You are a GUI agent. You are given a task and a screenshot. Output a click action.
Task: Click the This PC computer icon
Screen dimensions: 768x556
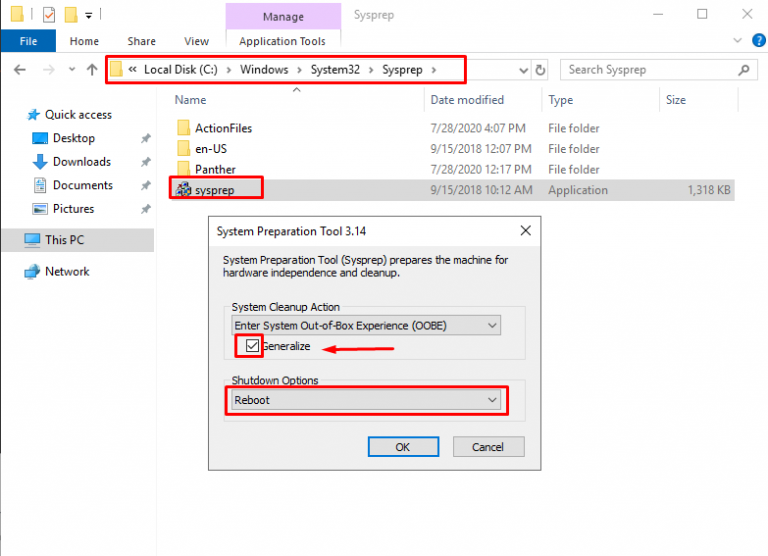click(32, 240)
